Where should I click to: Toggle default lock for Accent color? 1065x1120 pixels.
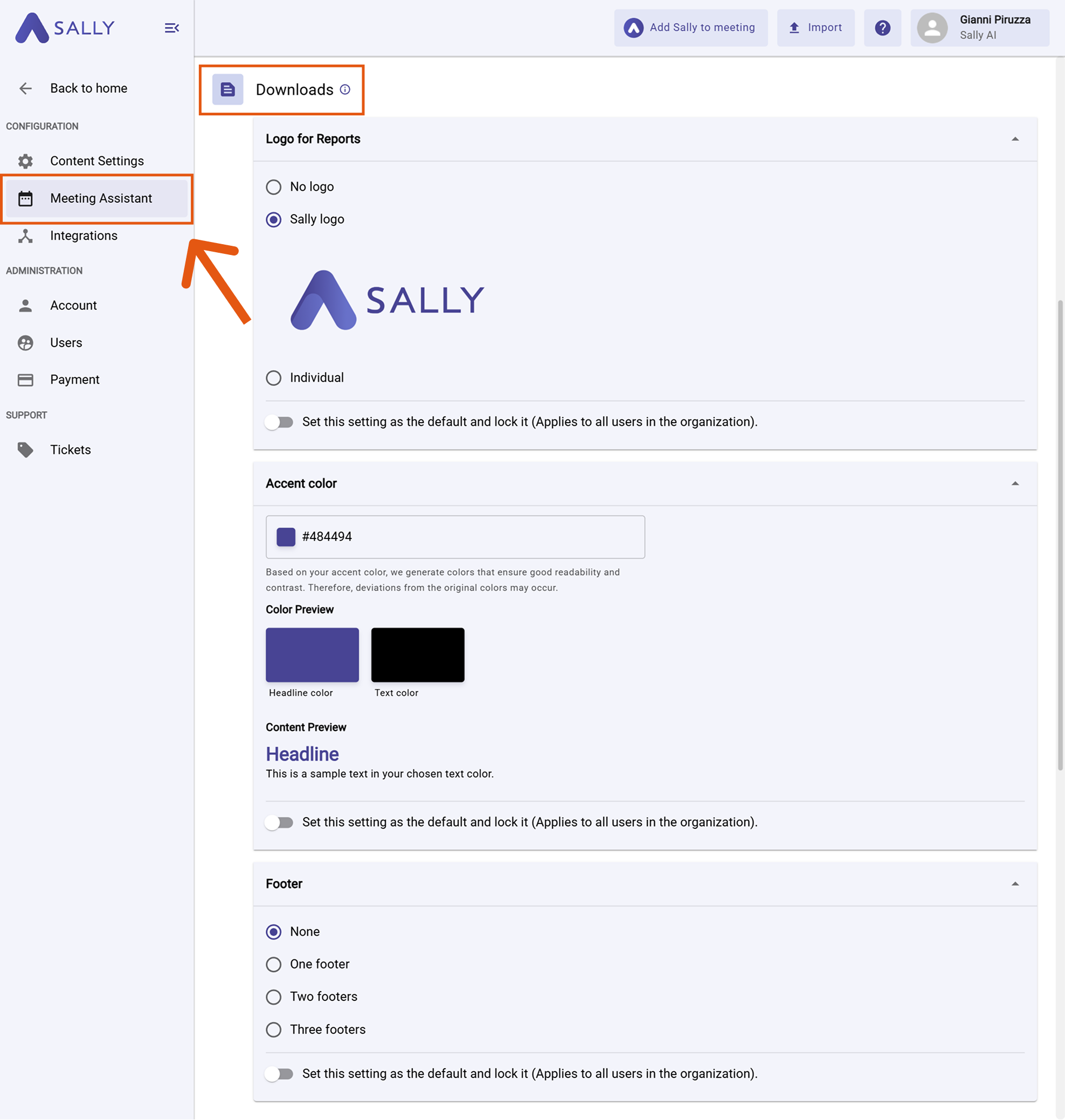click(279, 822)
